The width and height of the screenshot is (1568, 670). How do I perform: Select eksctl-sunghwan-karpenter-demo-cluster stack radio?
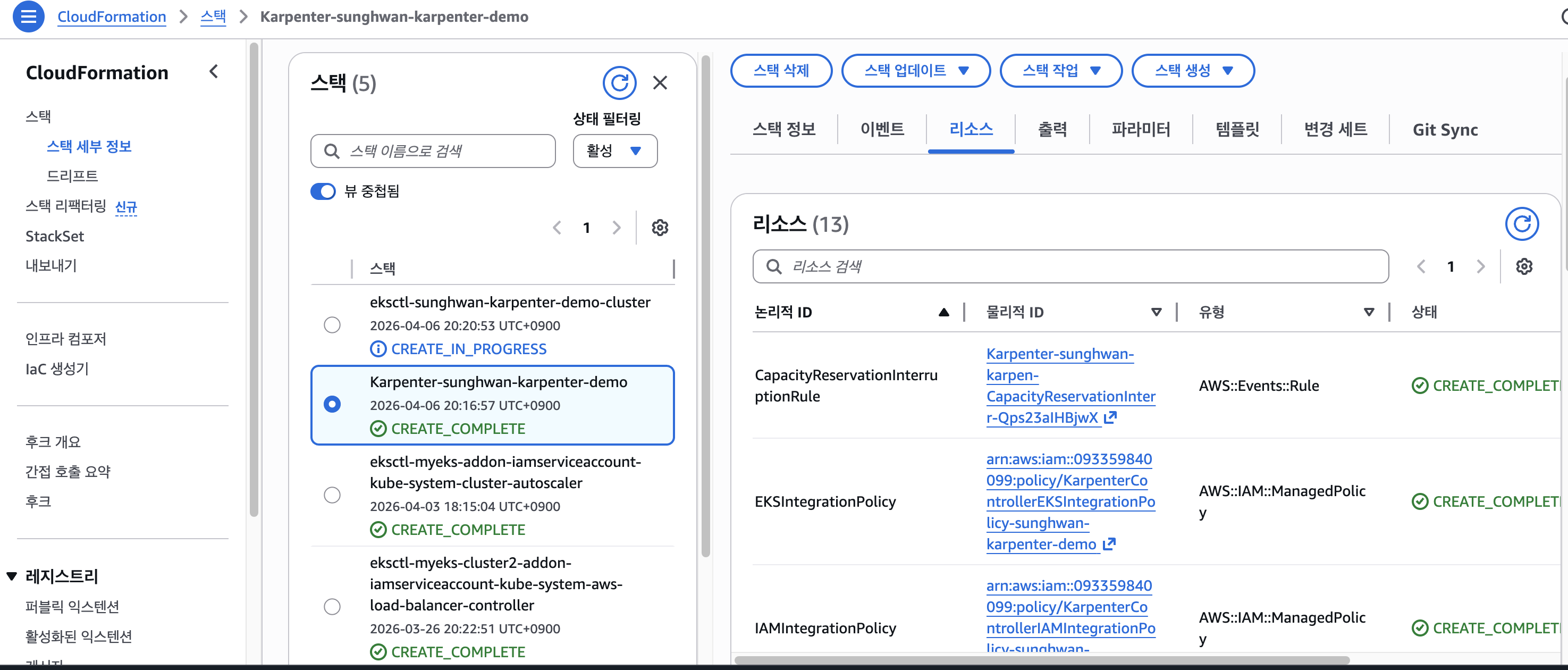tap(332, 325)
